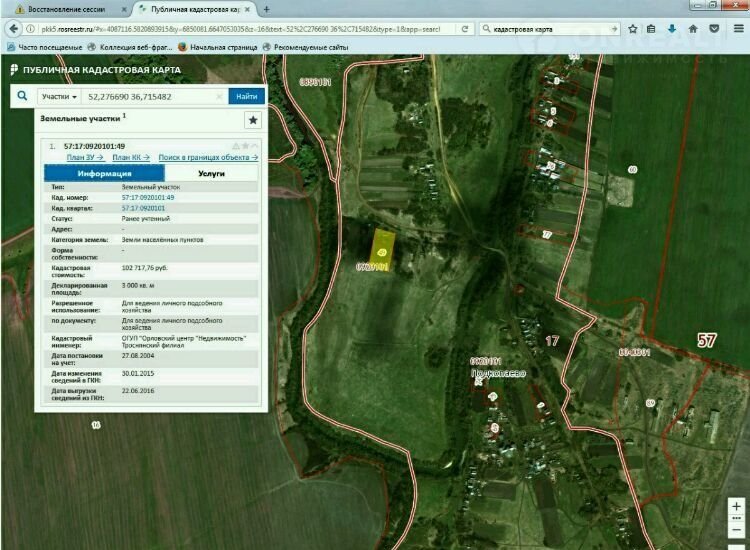Select the Информация tab
The height and width of the screenshot is (550, 750).
click(x=104, y=173)
